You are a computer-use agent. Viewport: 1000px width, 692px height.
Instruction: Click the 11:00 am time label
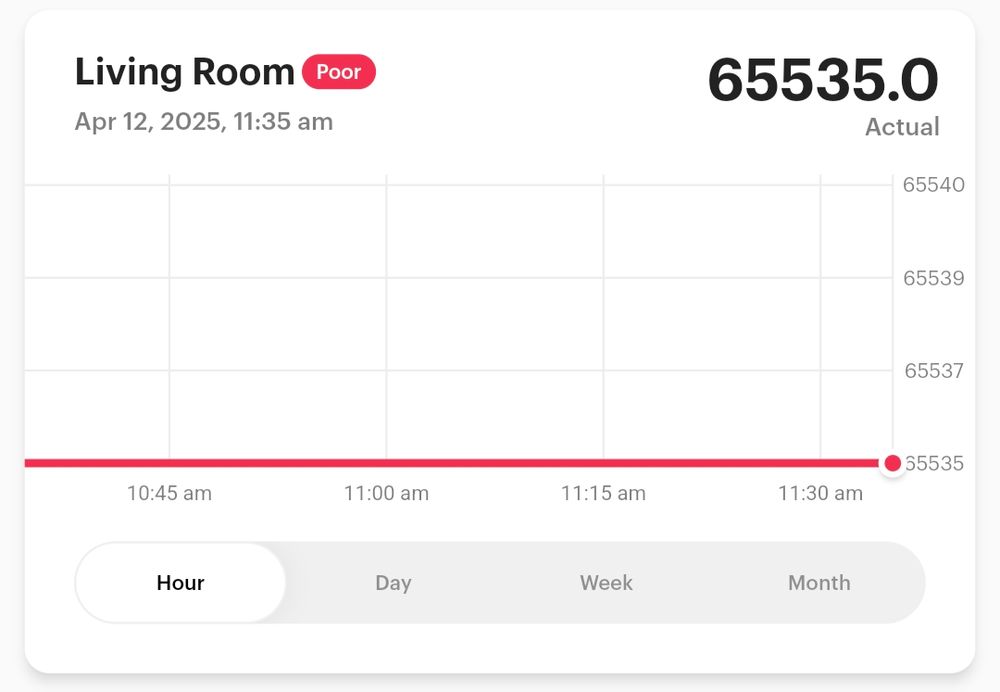386,493
